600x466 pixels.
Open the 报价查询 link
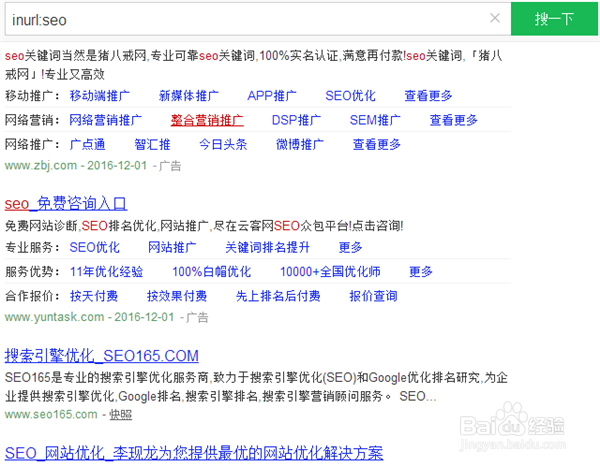tap(373, 296)
